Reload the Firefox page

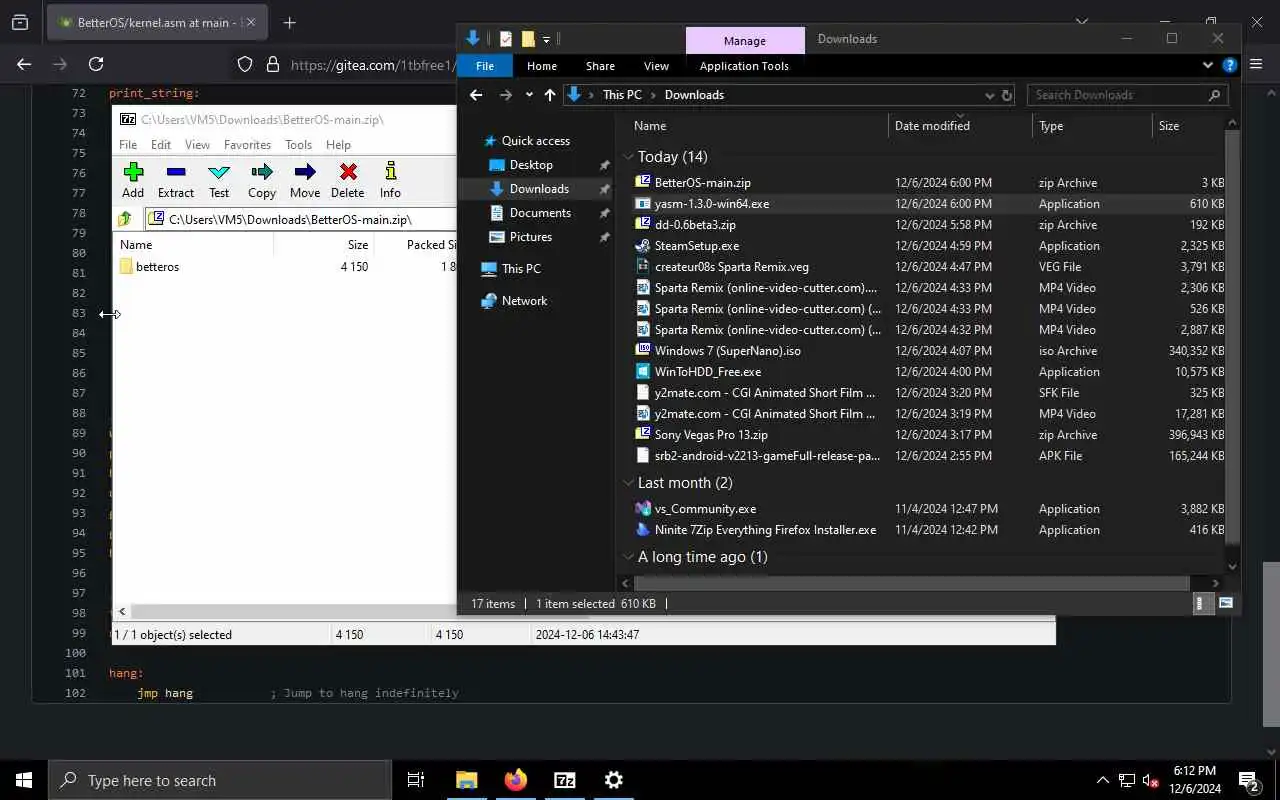point(96,64)
